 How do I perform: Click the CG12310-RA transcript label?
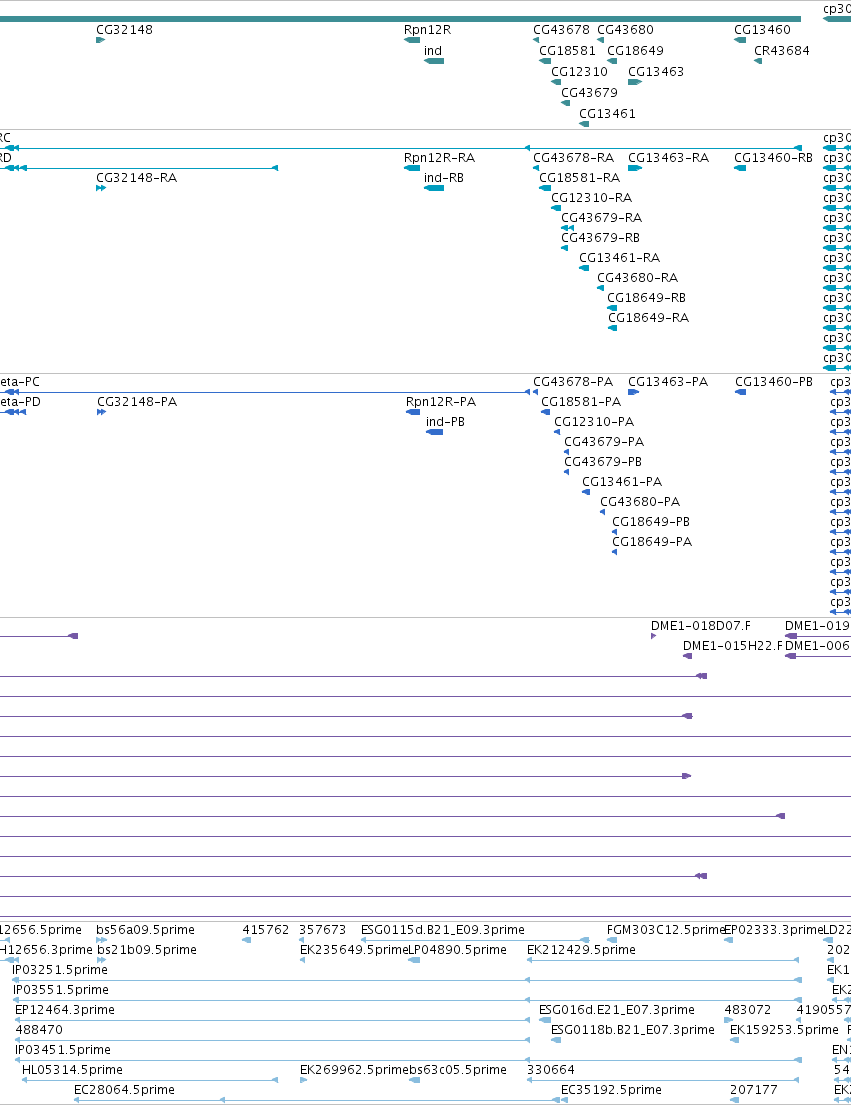tap(592, 198)
